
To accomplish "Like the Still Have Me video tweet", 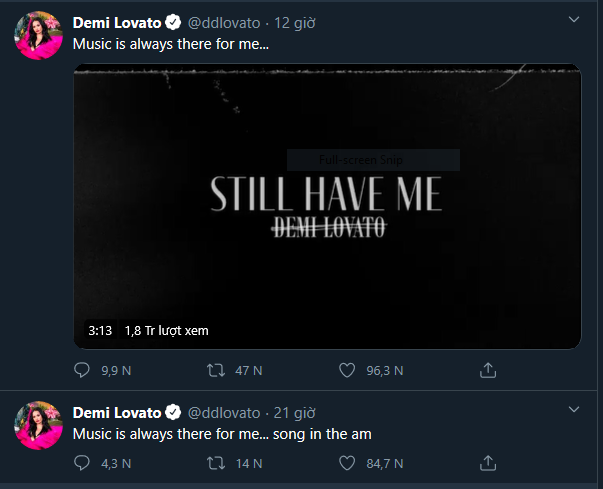I will coord(348,371).
